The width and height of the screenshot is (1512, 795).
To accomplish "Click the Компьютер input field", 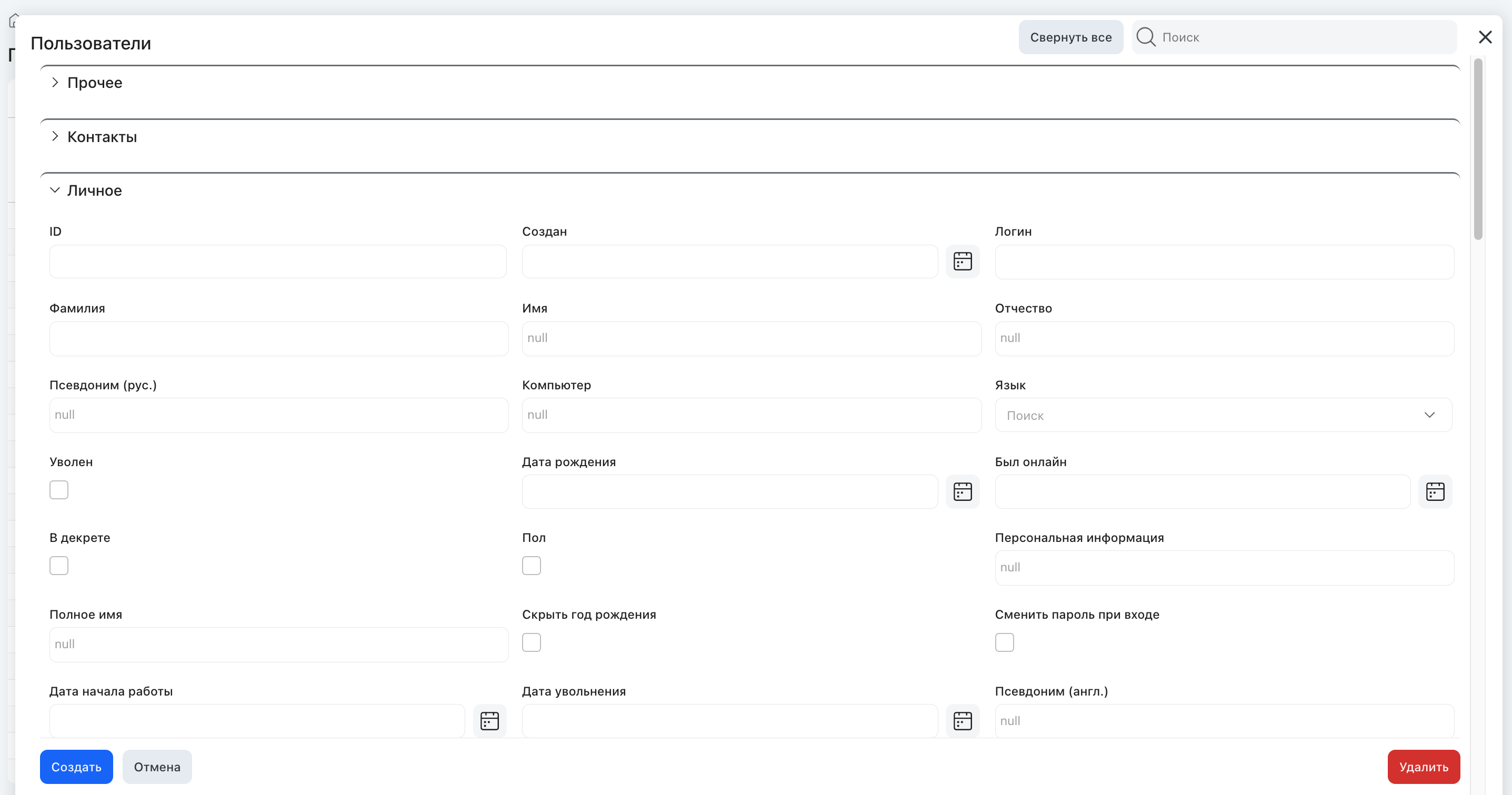I will [x=752, y=416].
